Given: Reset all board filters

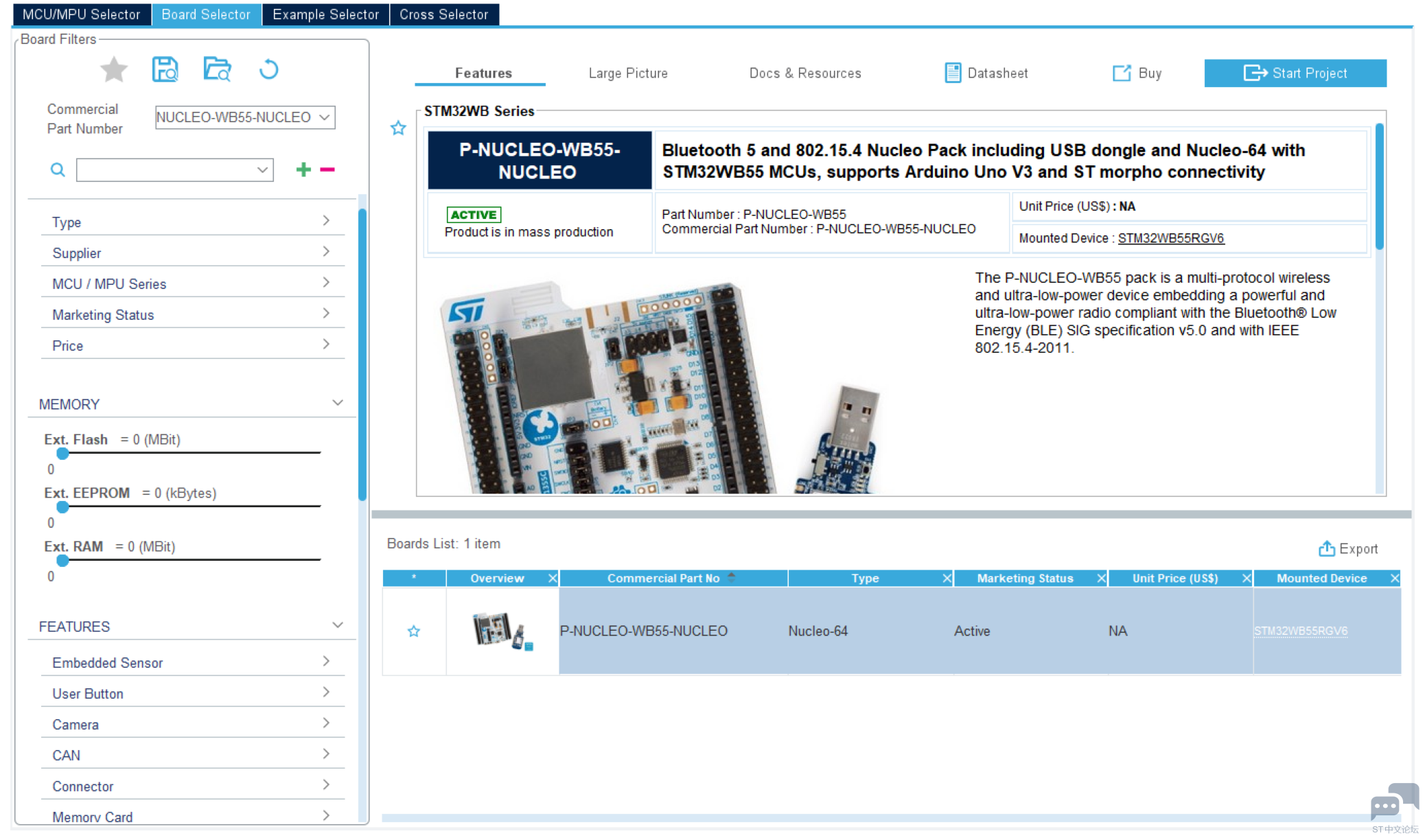Looking at the screenshot, I should (x=268, y=69).
